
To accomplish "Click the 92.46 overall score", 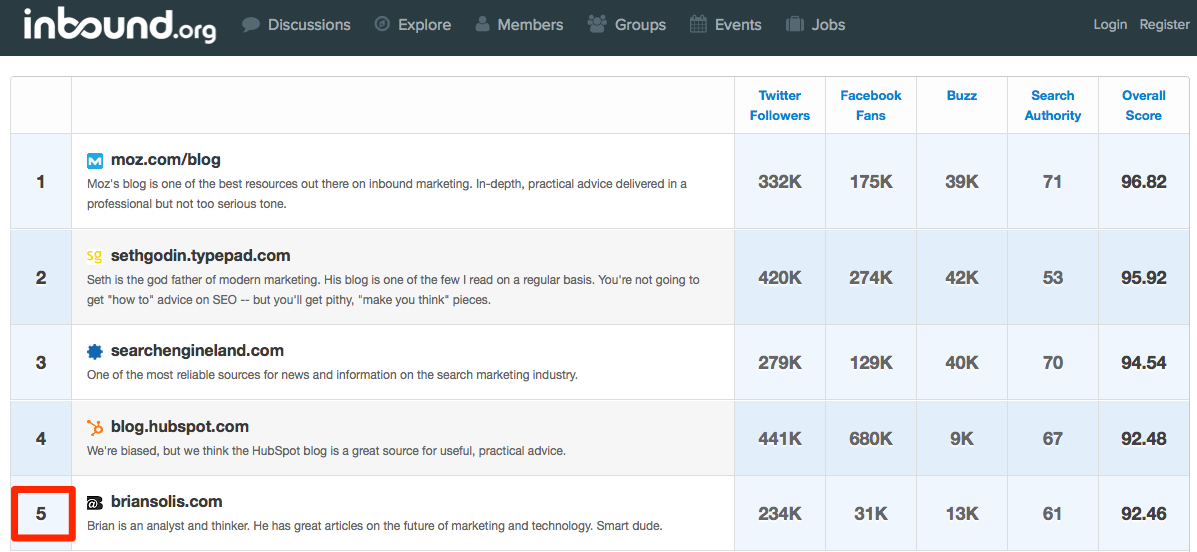I will (x=1144, y=514).
